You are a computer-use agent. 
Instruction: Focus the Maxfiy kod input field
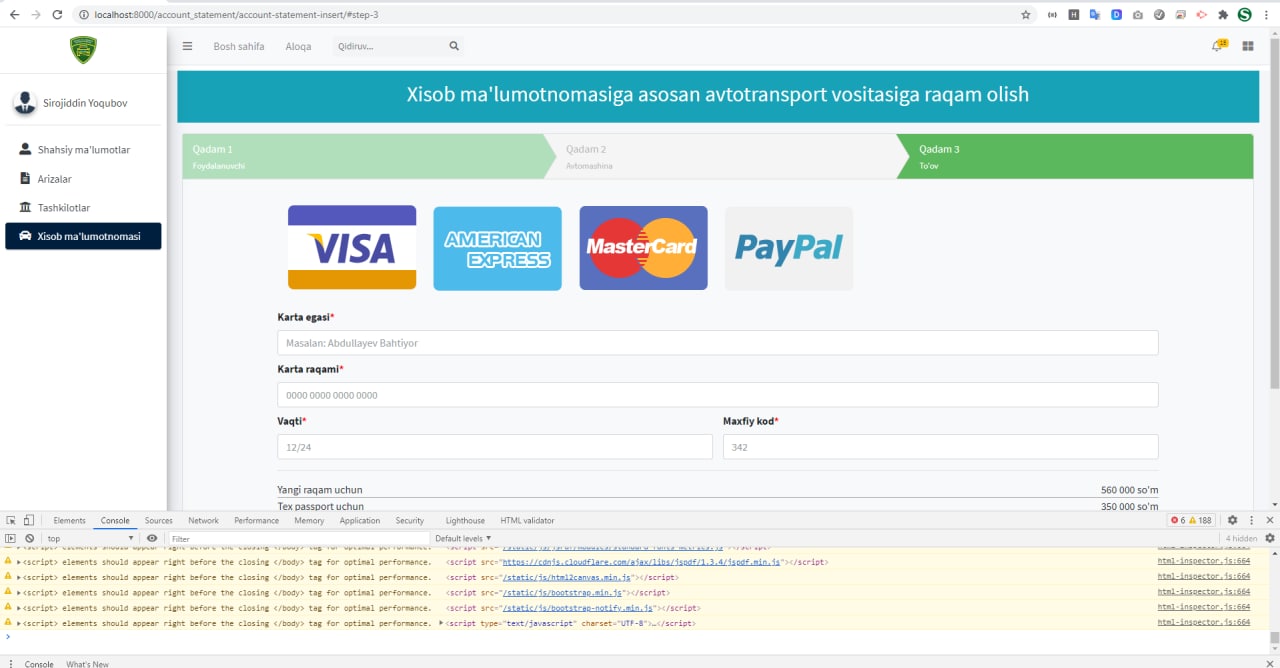pos(941,447)
